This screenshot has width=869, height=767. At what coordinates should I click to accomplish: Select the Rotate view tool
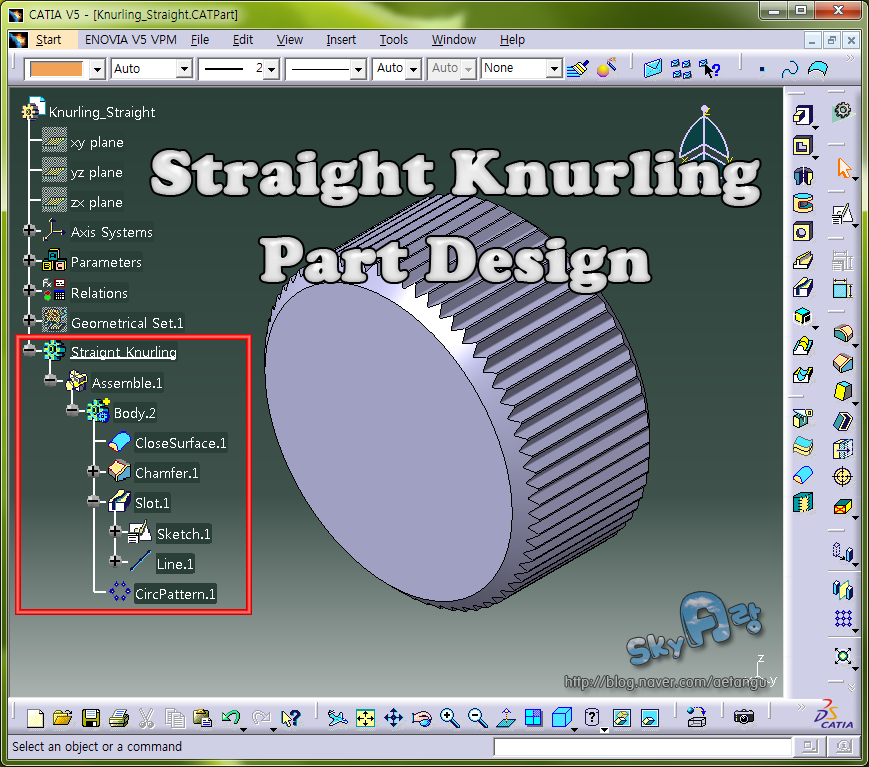click(423, 716)
